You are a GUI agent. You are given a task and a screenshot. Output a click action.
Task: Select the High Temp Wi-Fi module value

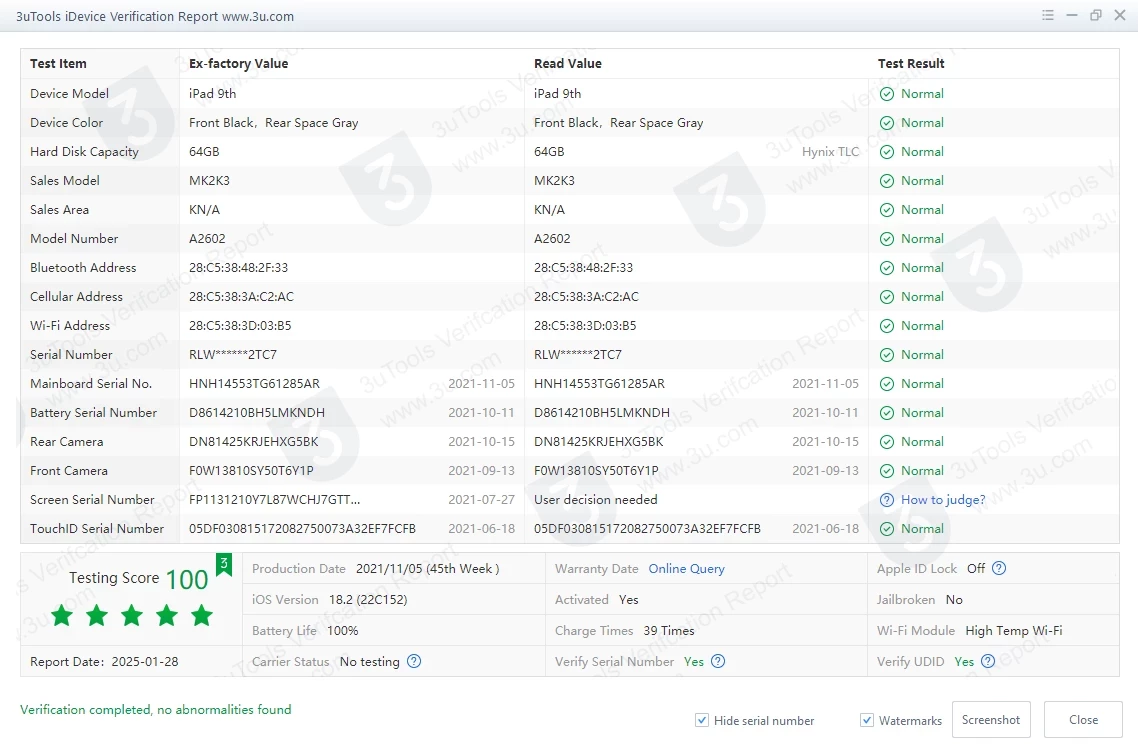coord(1013,631)
